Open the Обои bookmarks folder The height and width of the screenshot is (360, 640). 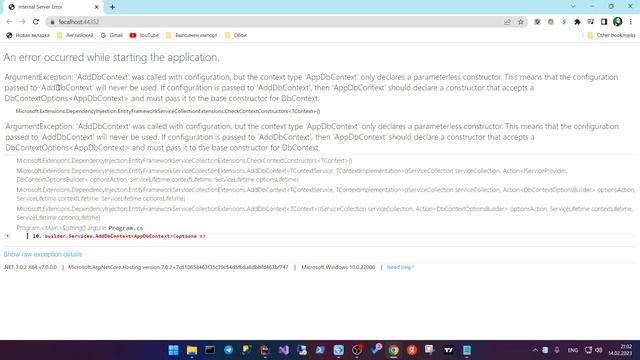[236, 36]
